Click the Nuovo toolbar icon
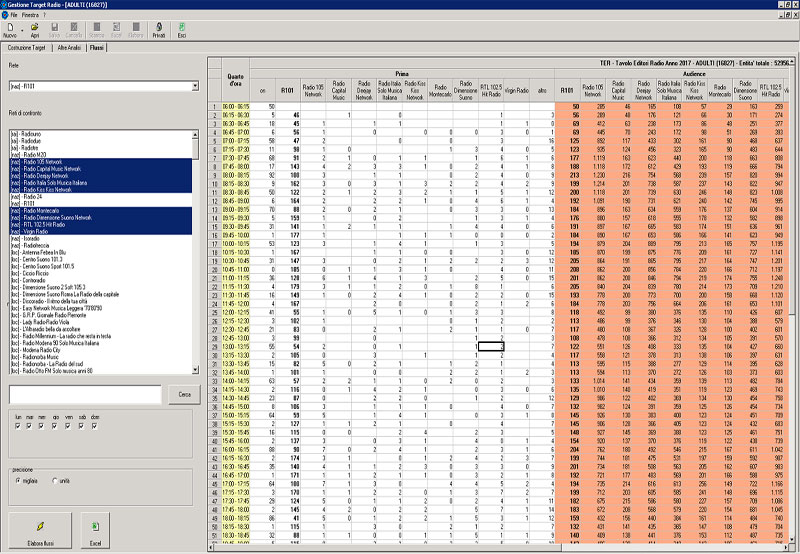The height and width of the screenshot is (554, 800). [10, 30]
